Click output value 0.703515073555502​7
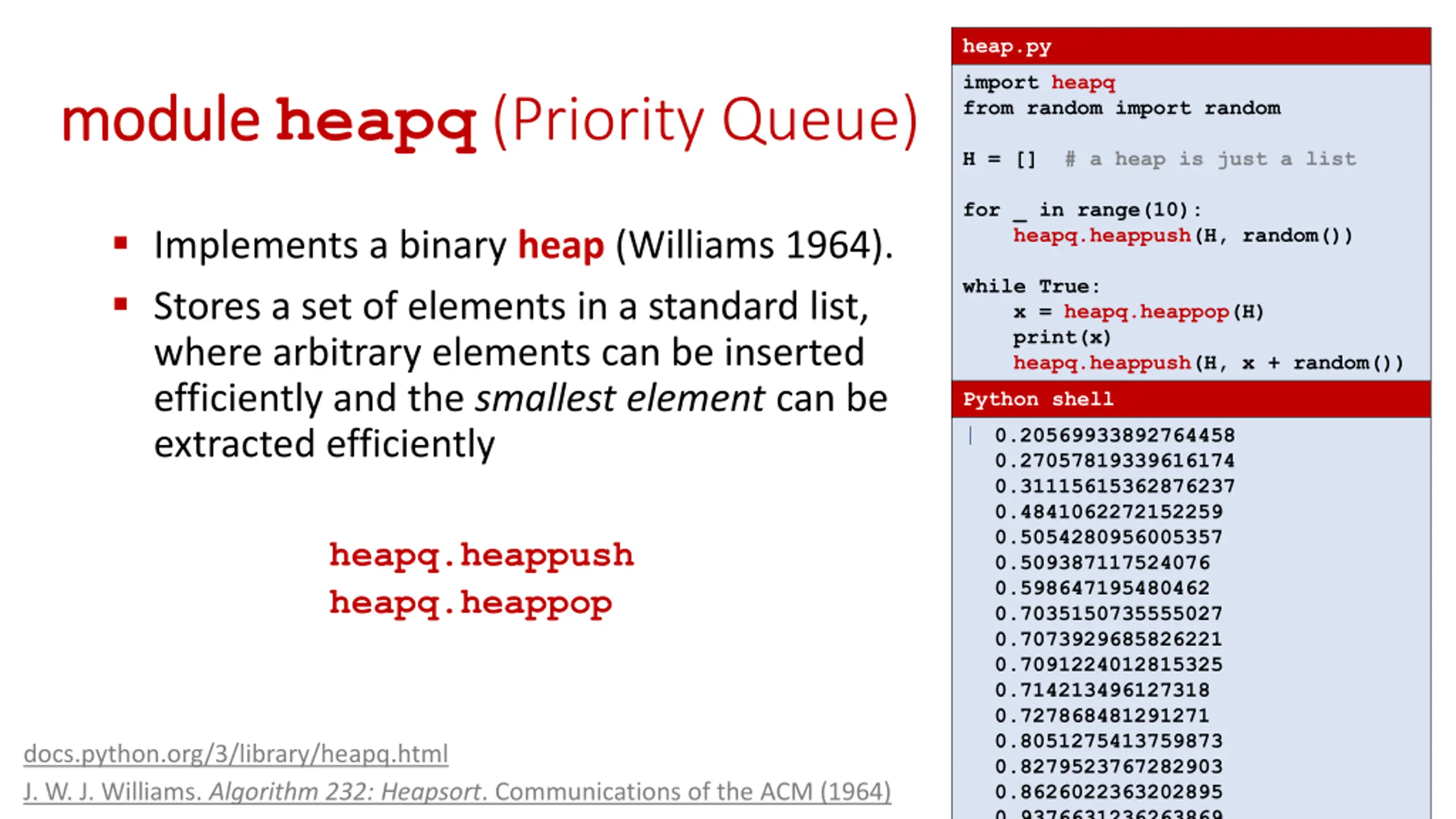This screenshot has width=1456, height=819. (x=1108, y=614)
